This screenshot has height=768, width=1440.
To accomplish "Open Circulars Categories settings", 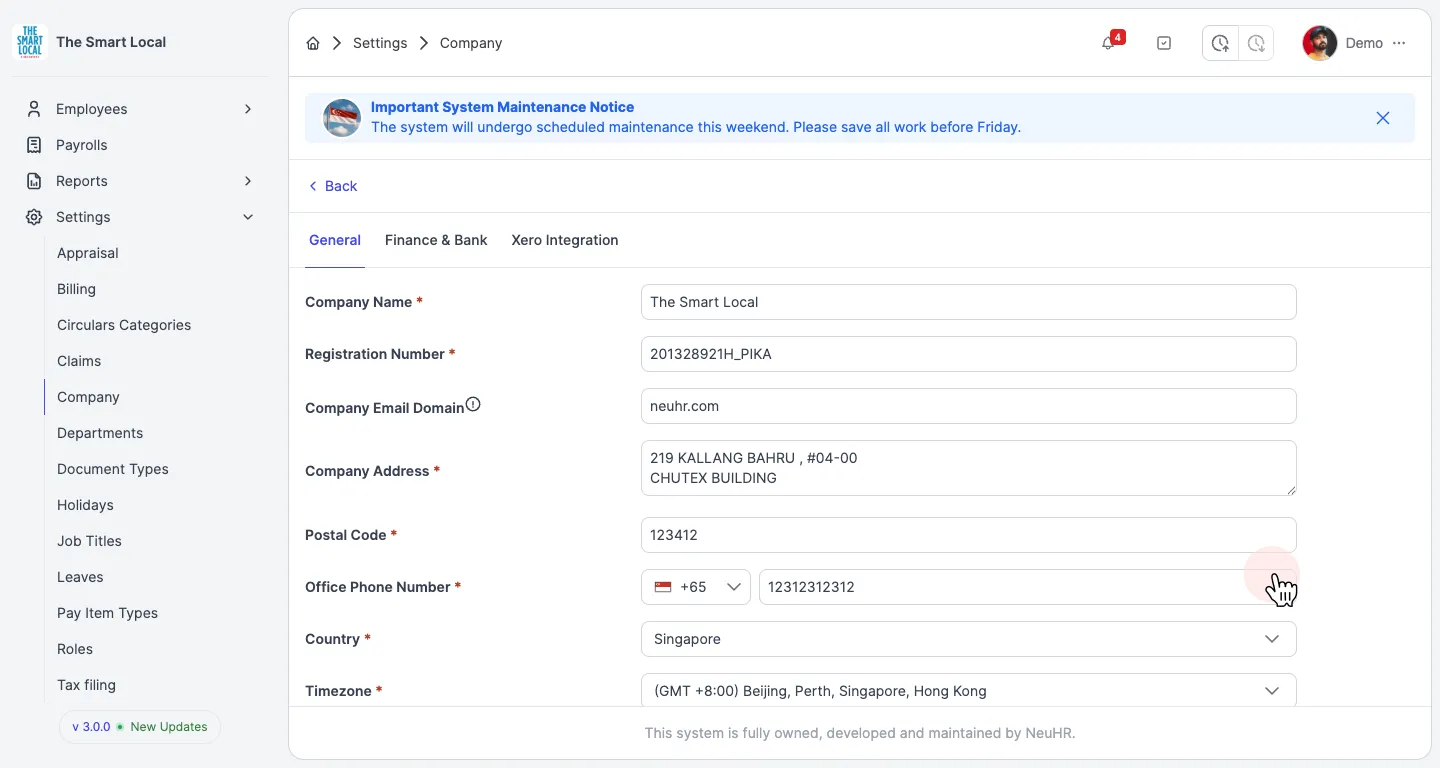I will click(x=124, y=325).
